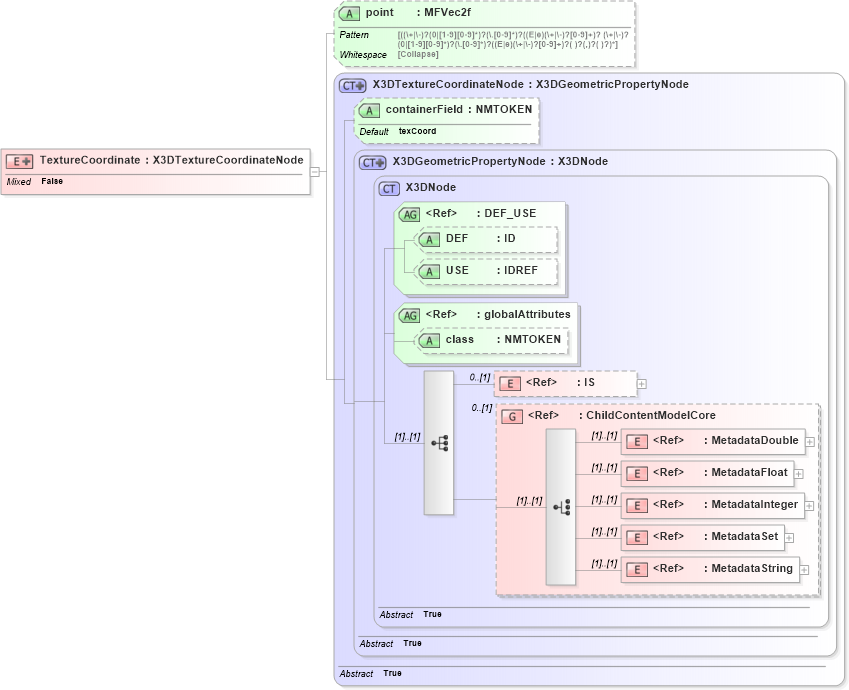This screenshot has height=690, width=849.
Task: Click the A icon beside point attribute
Action: (x=349, y=14)
